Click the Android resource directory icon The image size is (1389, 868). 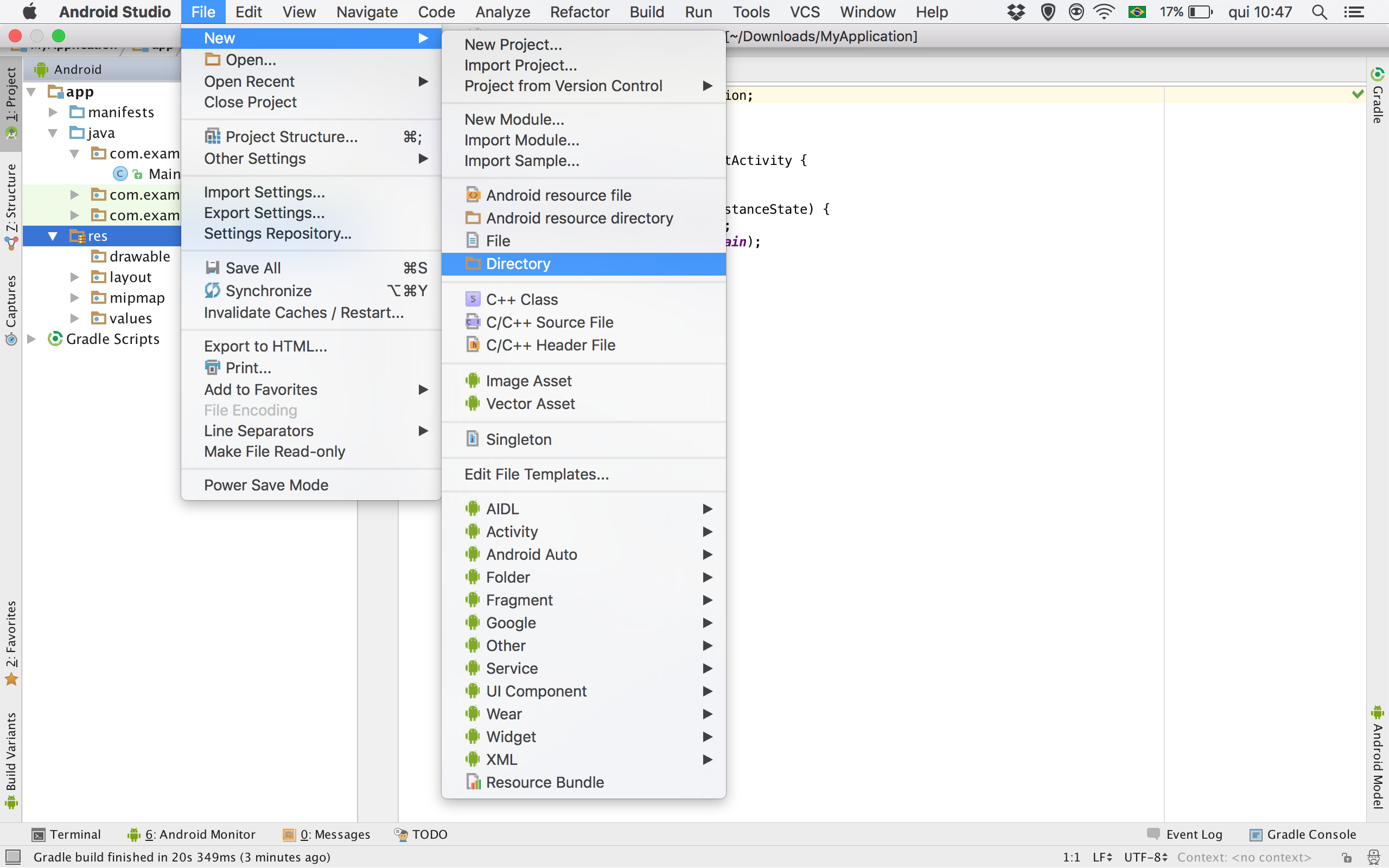click(x=471, y=217)
